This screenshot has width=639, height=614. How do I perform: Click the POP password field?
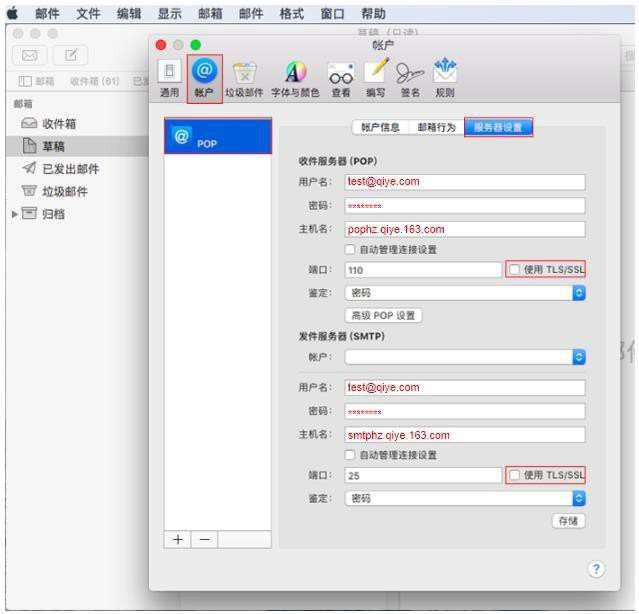point(465,206)
